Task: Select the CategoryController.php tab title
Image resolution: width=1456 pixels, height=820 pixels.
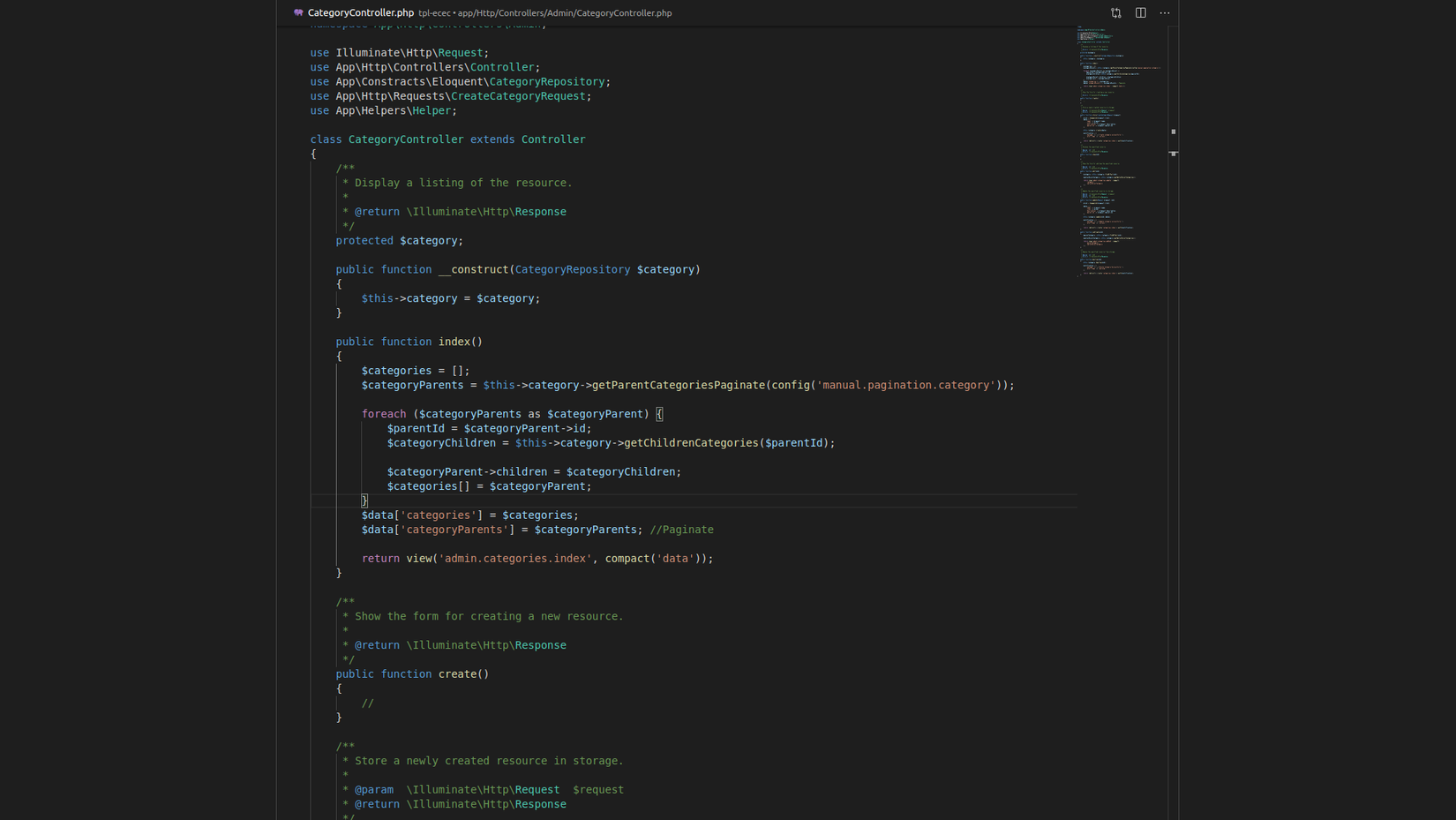Action: tap(361, 13)
